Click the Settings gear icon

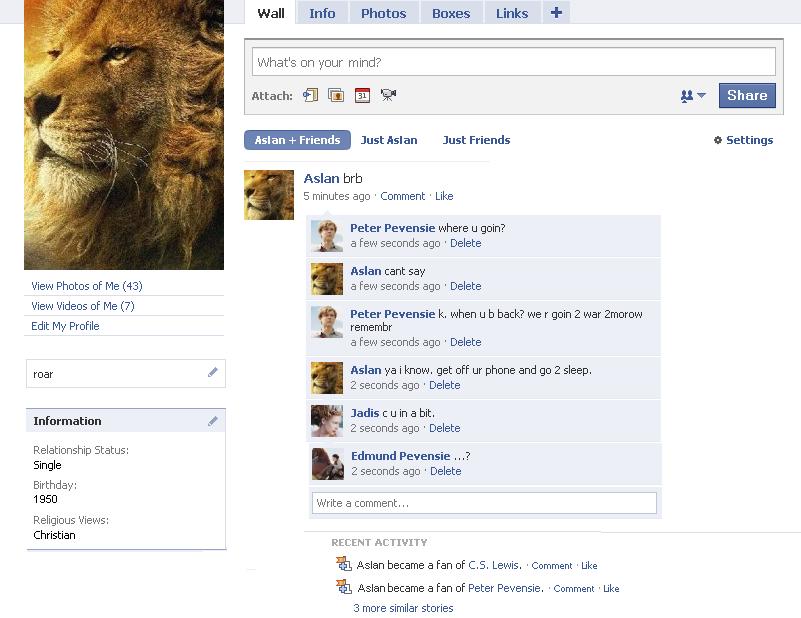(x=718, y=140)
